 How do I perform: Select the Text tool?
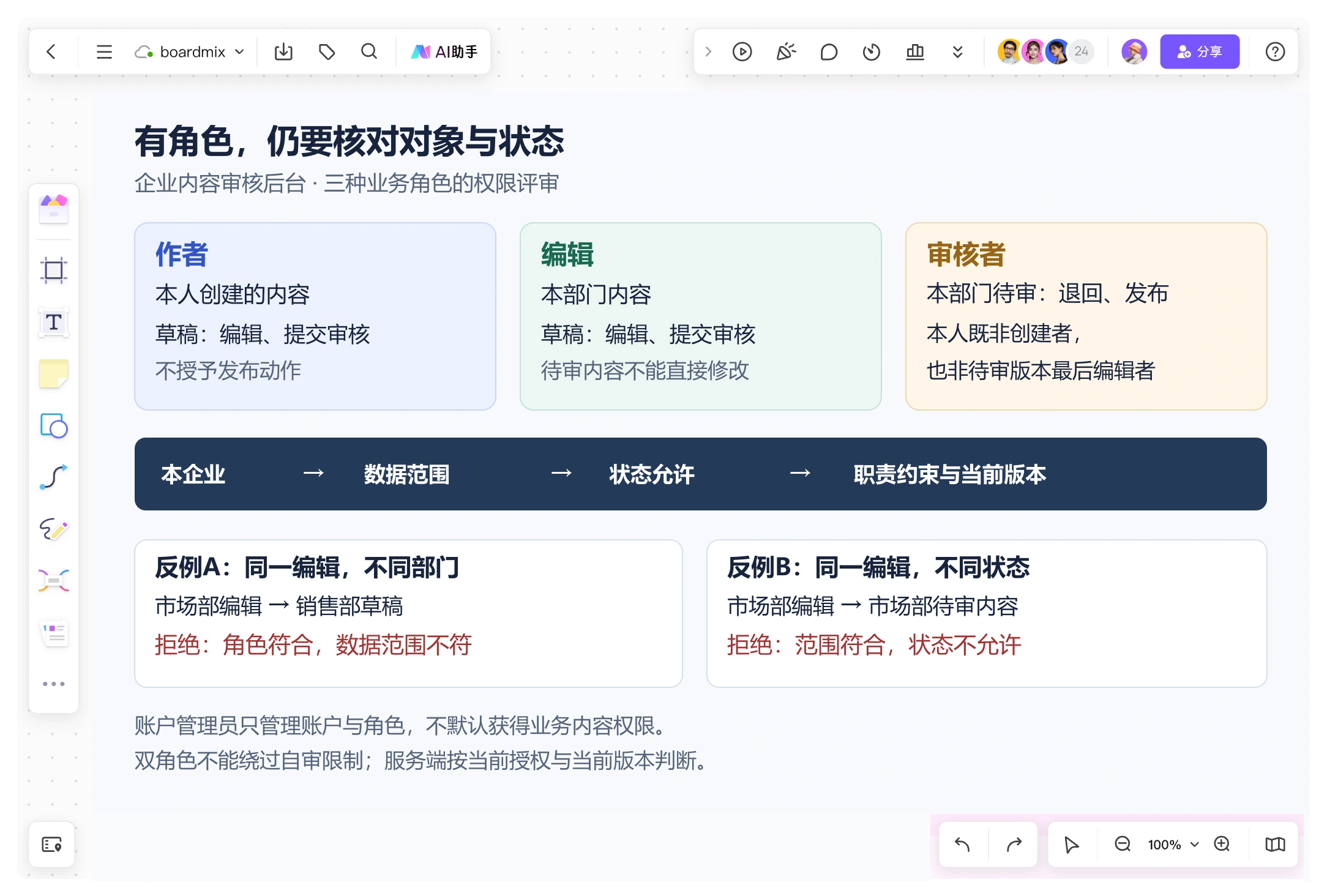click(x=54, y=322)
